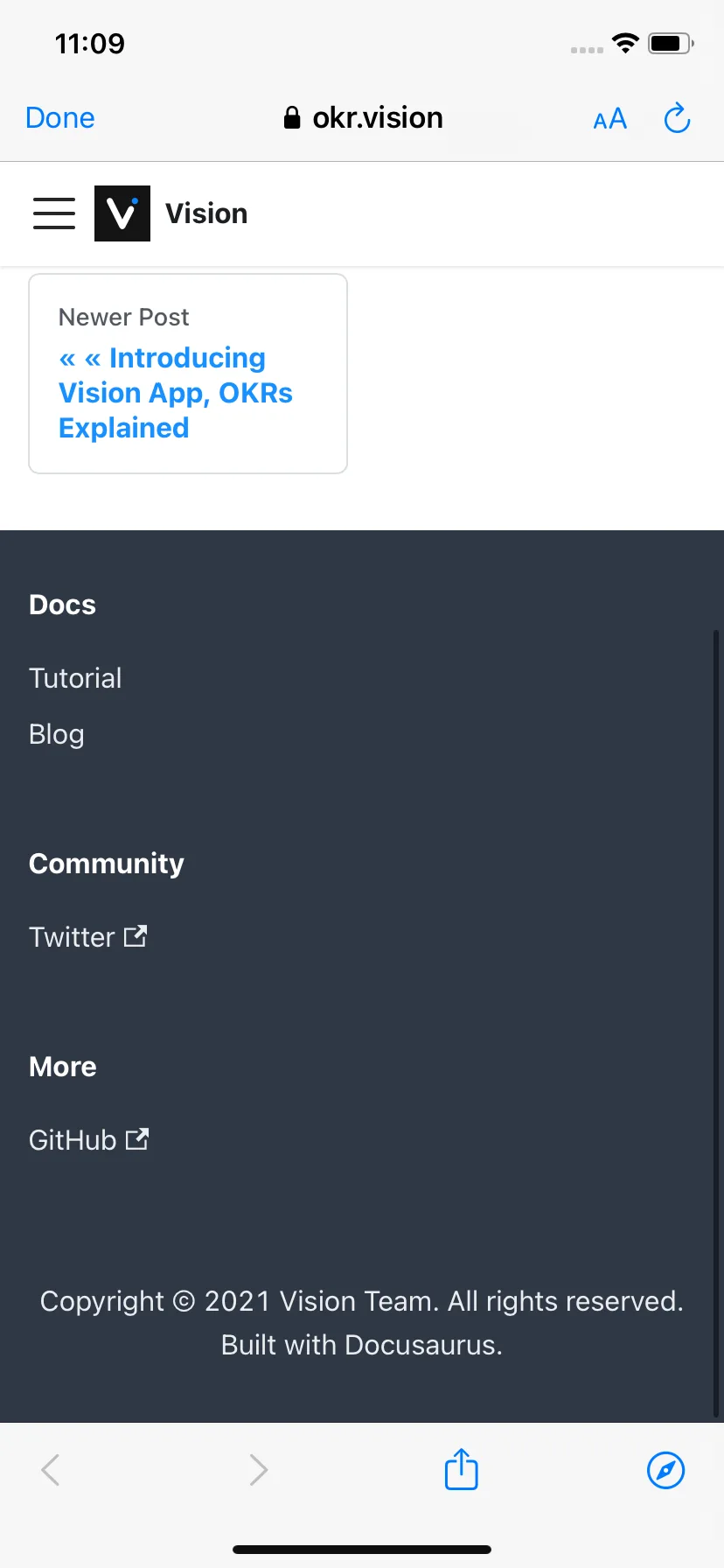The width and height of the screenshot is (724, 1568).
Task: Go back with the left chevron
Action: [51, 1470]
